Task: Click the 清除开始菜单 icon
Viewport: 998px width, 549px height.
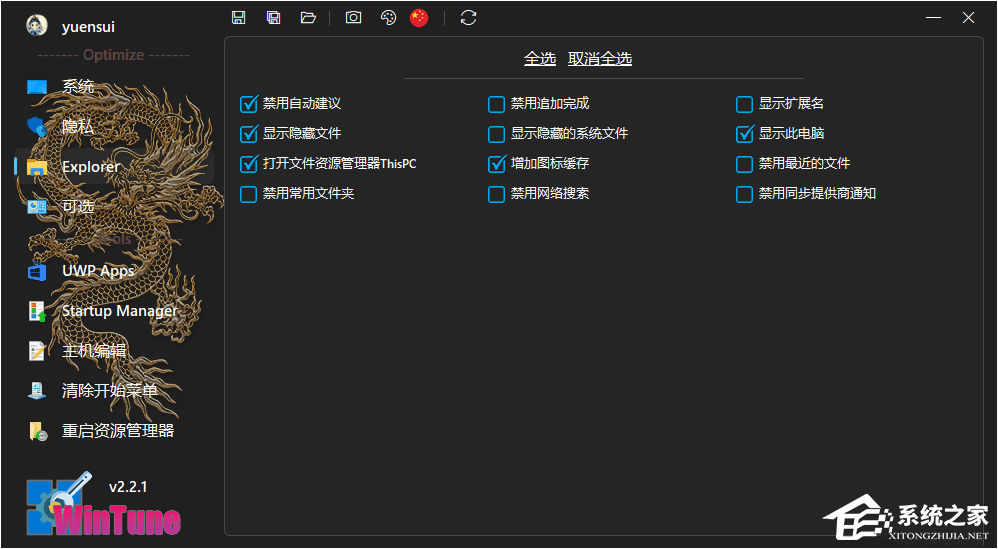Action: [x=37, y=391]
